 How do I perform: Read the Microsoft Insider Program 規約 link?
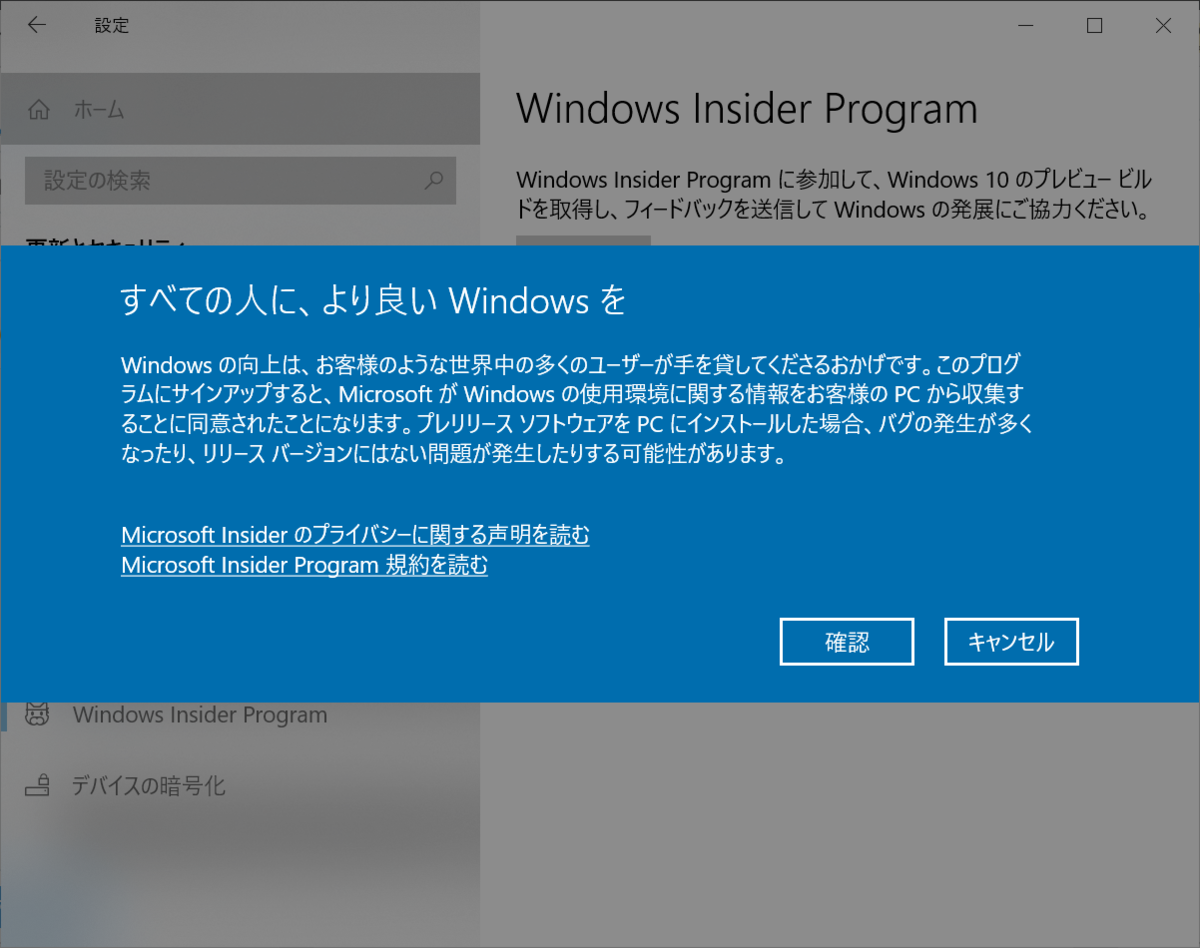tap(304, 566)
